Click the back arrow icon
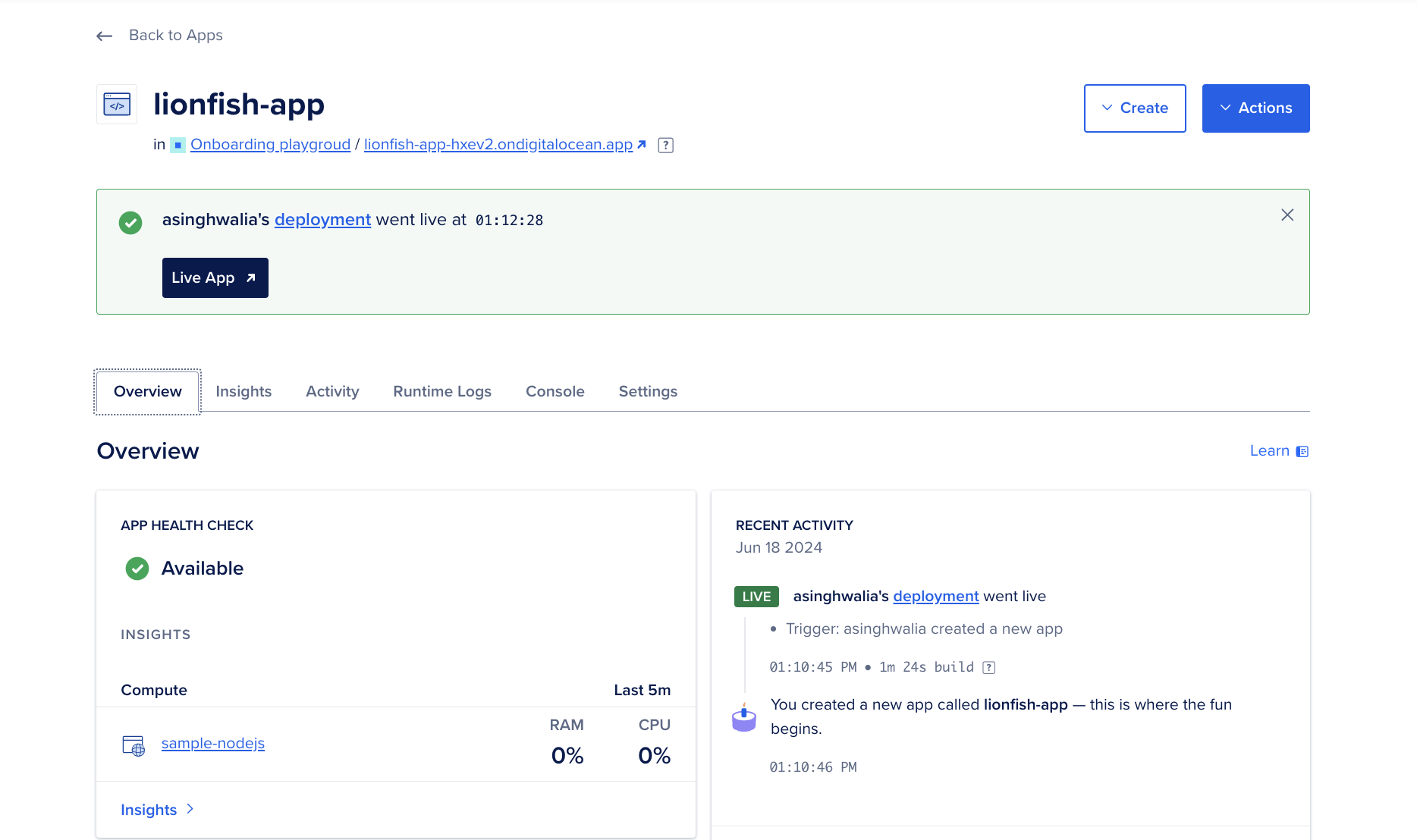The image size is (1417, 840). [x=105, y=36]
